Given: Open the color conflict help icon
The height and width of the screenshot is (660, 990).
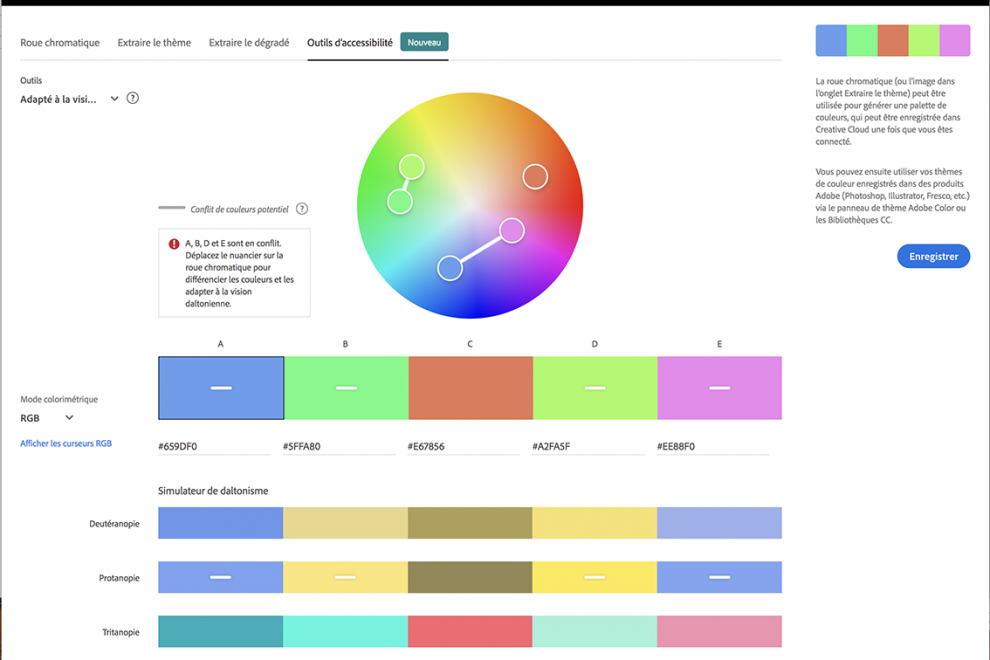Looking at the screenshot, I should (302, 208).
